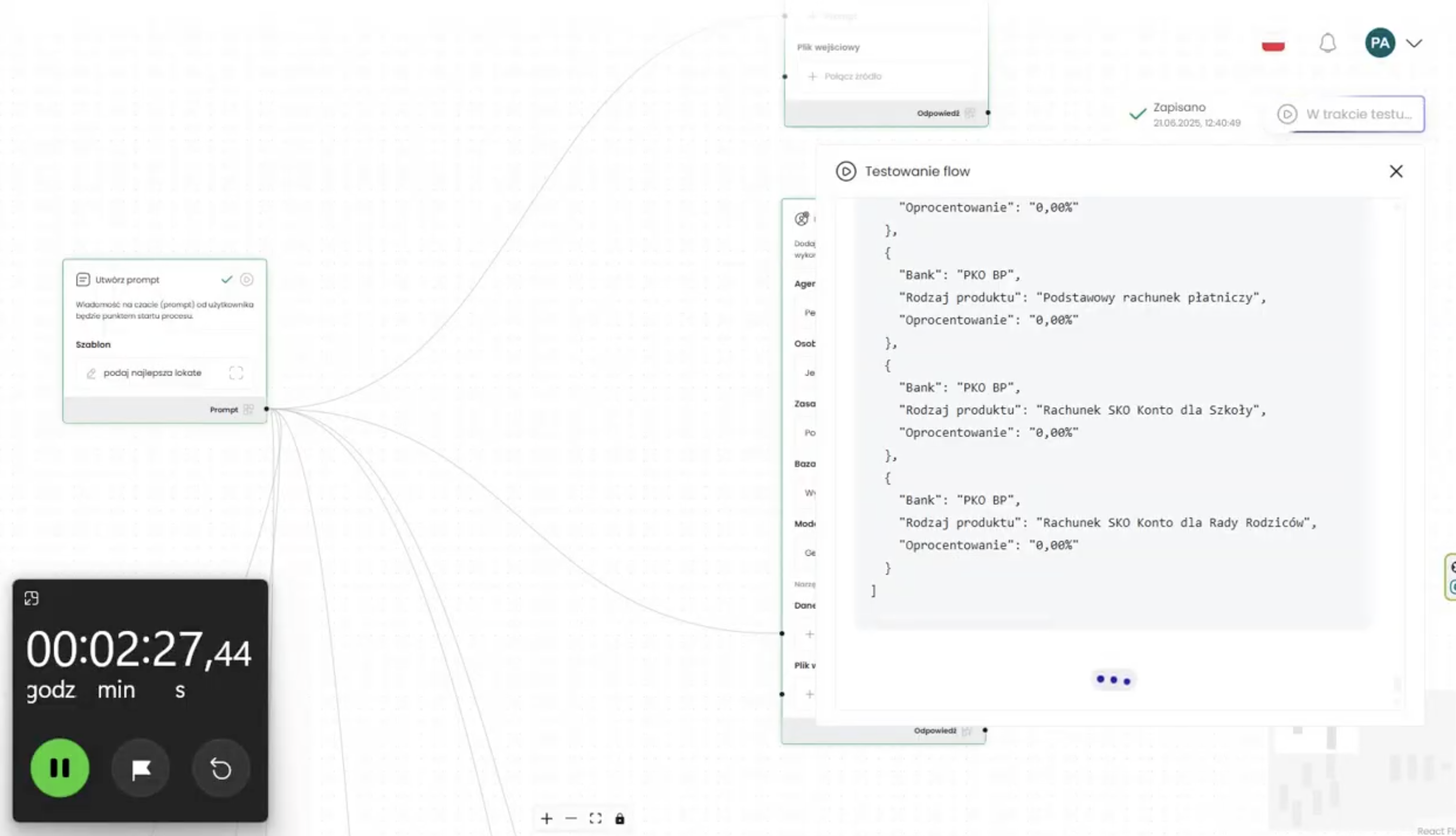1456x836 pixels.
Task: Open the account menu chevron
Action: [1414, 44]
